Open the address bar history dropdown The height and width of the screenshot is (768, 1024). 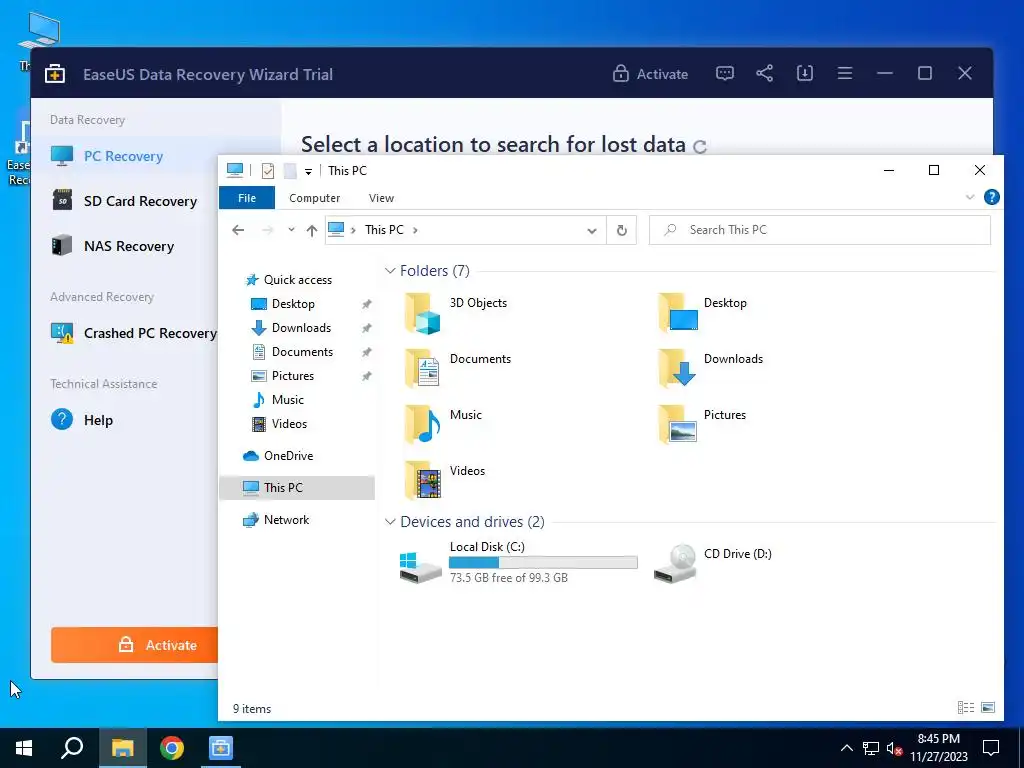[592, 231]
